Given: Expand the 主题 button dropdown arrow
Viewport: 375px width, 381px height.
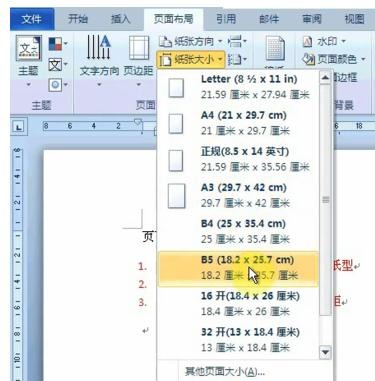Looking at the screenshot, I should pos(29,84).
